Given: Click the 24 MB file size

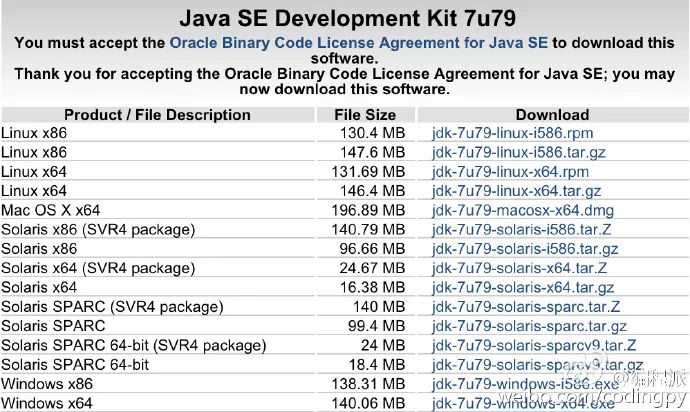Looking at the screenshot, I should (383, 346).
